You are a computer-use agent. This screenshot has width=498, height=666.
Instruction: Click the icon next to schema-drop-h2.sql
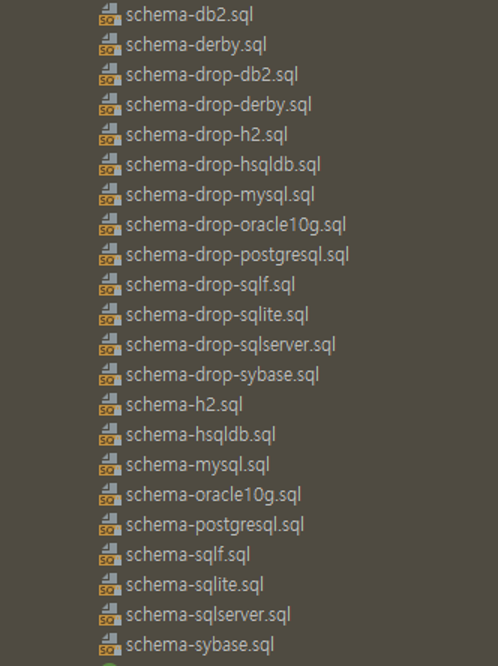(x=110, y=135)
